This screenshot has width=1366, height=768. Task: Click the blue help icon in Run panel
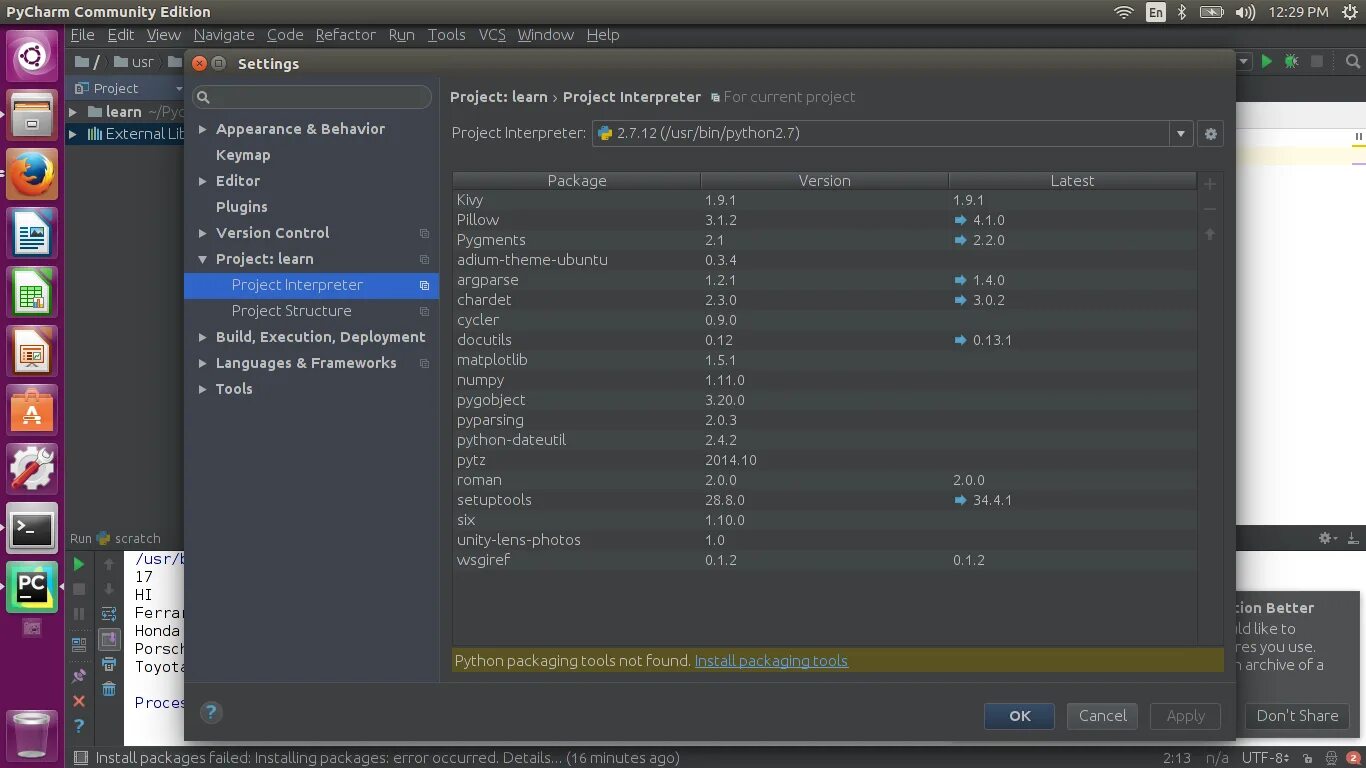79,726
